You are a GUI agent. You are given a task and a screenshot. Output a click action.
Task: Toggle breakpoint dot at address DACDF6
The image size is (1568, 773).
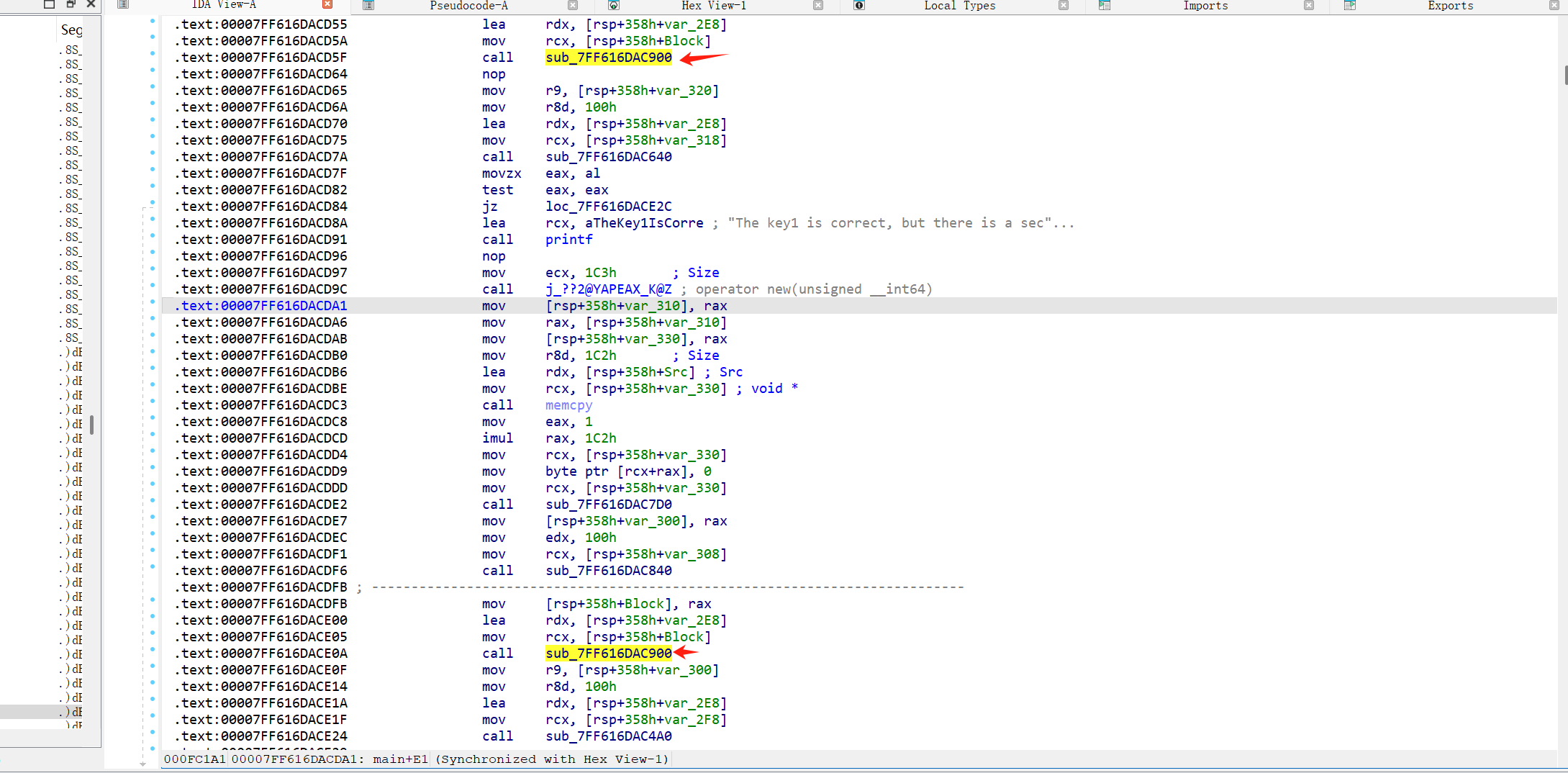pos(153,567)
